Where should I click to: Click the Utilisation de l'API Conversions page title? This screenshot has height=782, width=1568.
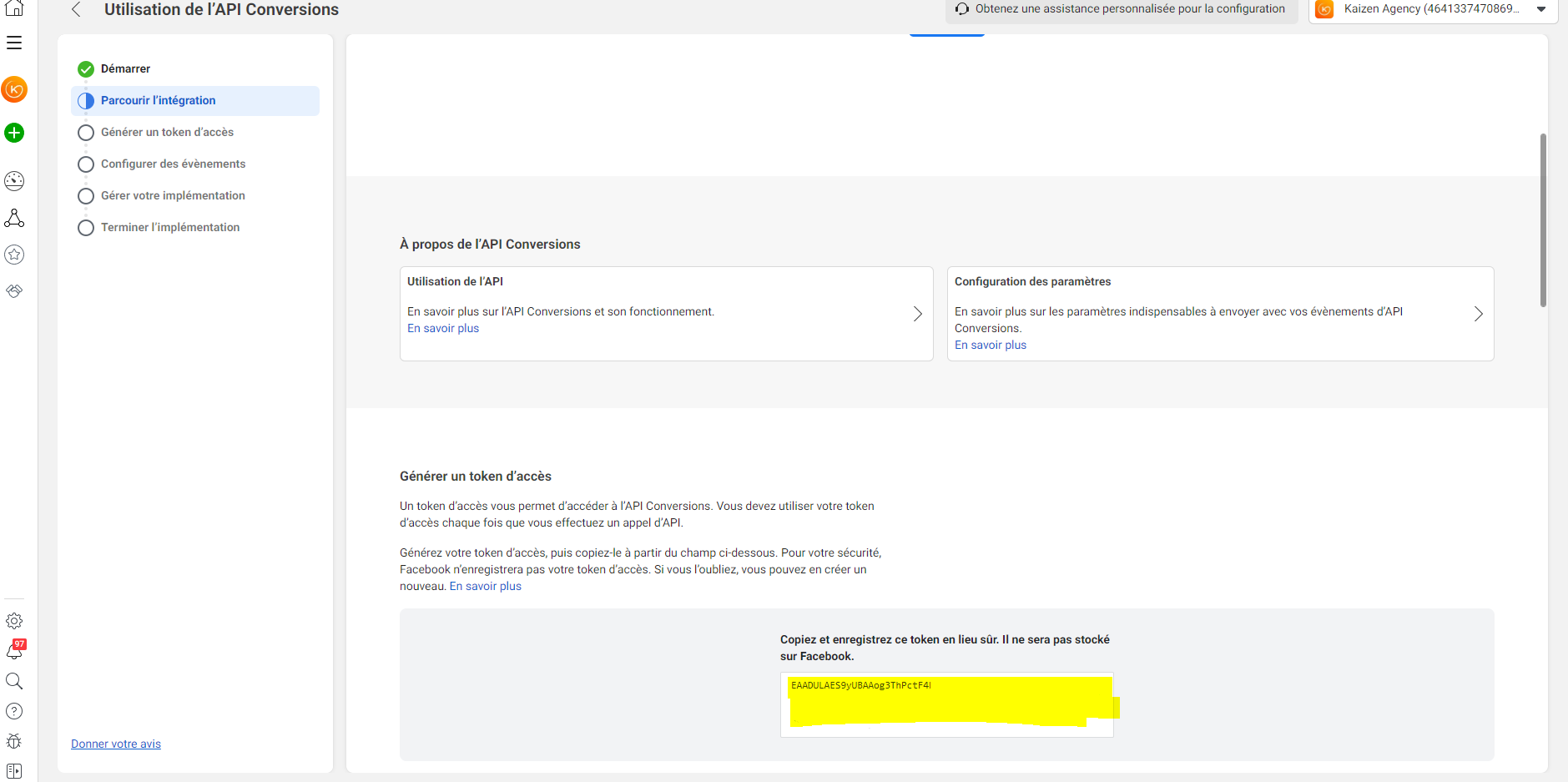[x=221, y=9]
